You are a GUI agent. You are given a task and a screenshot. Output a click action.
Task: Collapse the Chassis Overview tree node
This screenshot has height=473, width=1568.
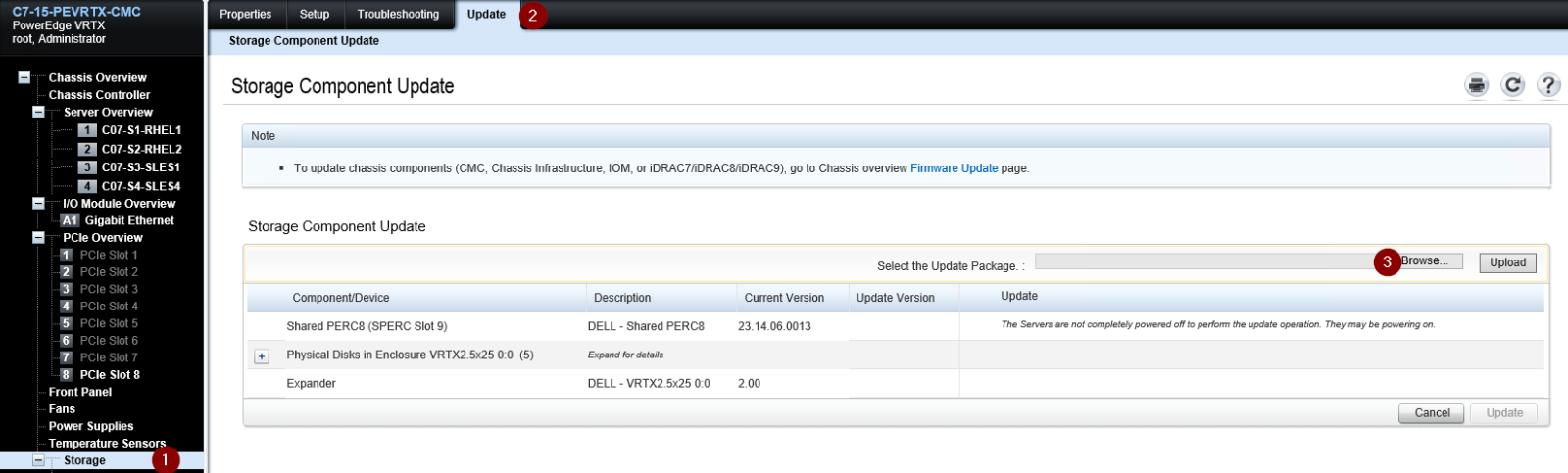(24, 77)
